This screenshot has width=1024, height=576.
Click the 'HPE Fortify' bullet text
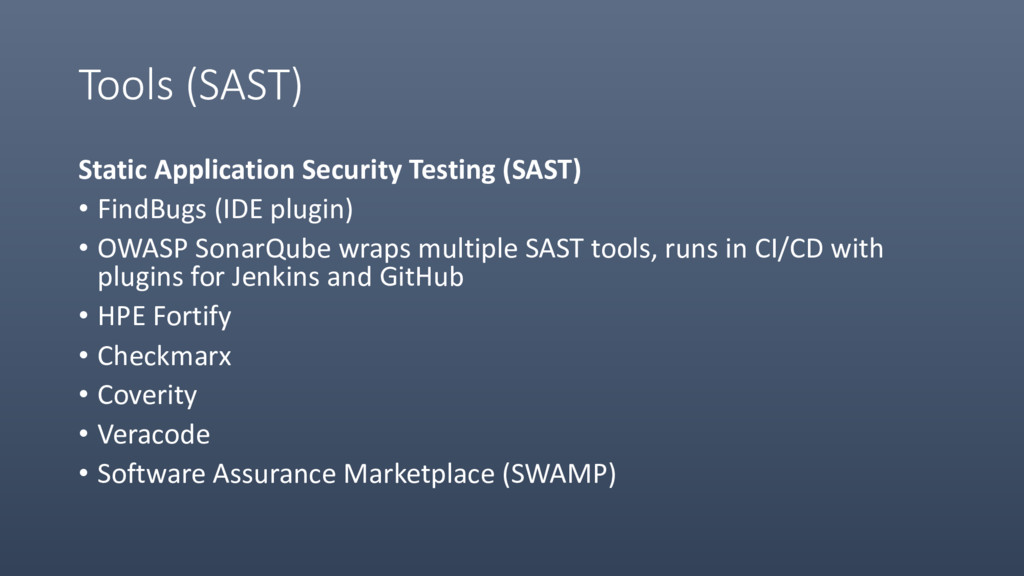pyautogui.click(x=164, y=317)
